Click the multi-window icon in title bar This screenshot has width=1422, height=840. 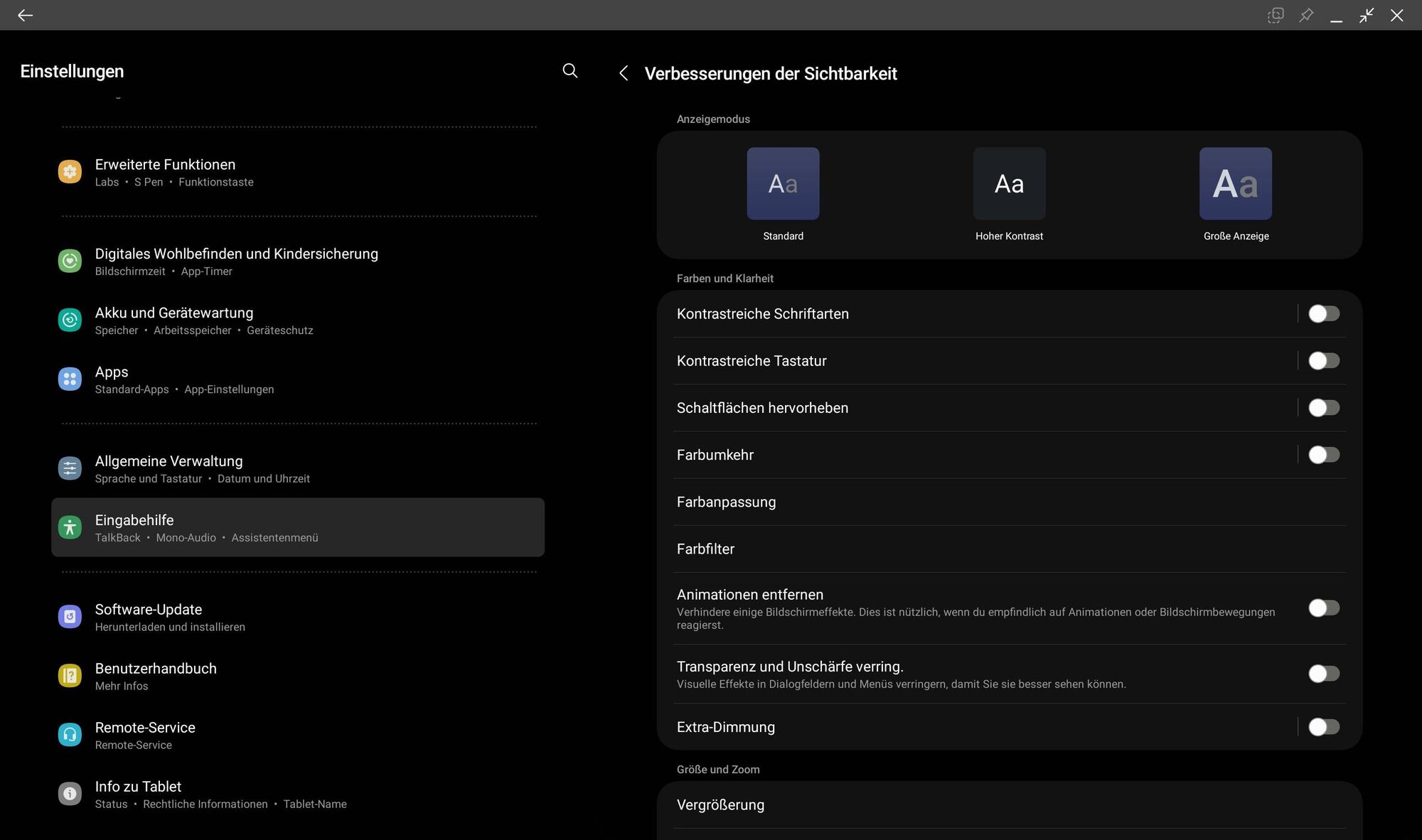[1276, 15]
